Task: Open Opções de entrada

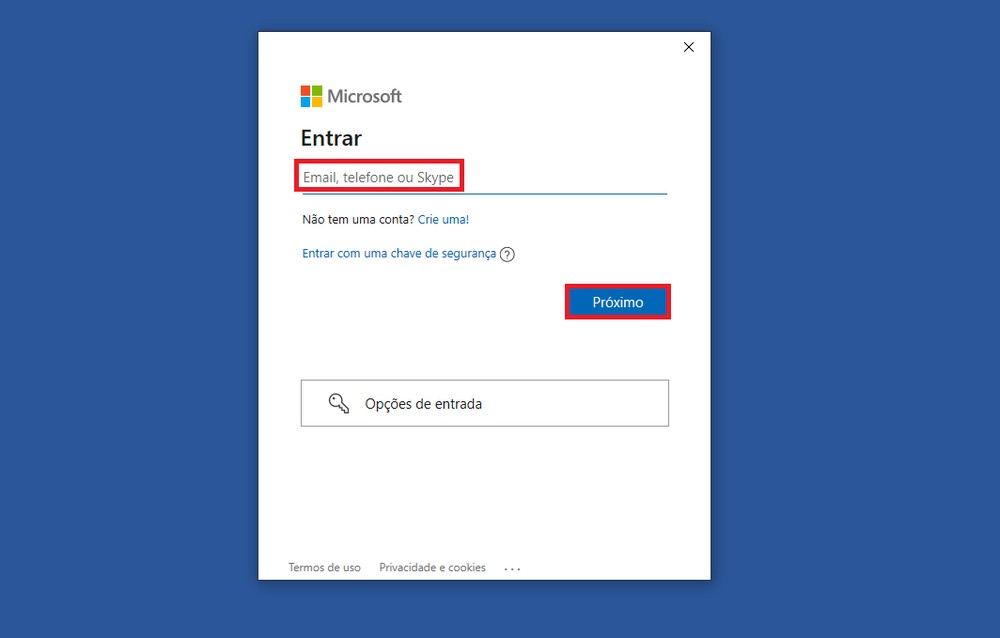Action: [x=484, y=402]
